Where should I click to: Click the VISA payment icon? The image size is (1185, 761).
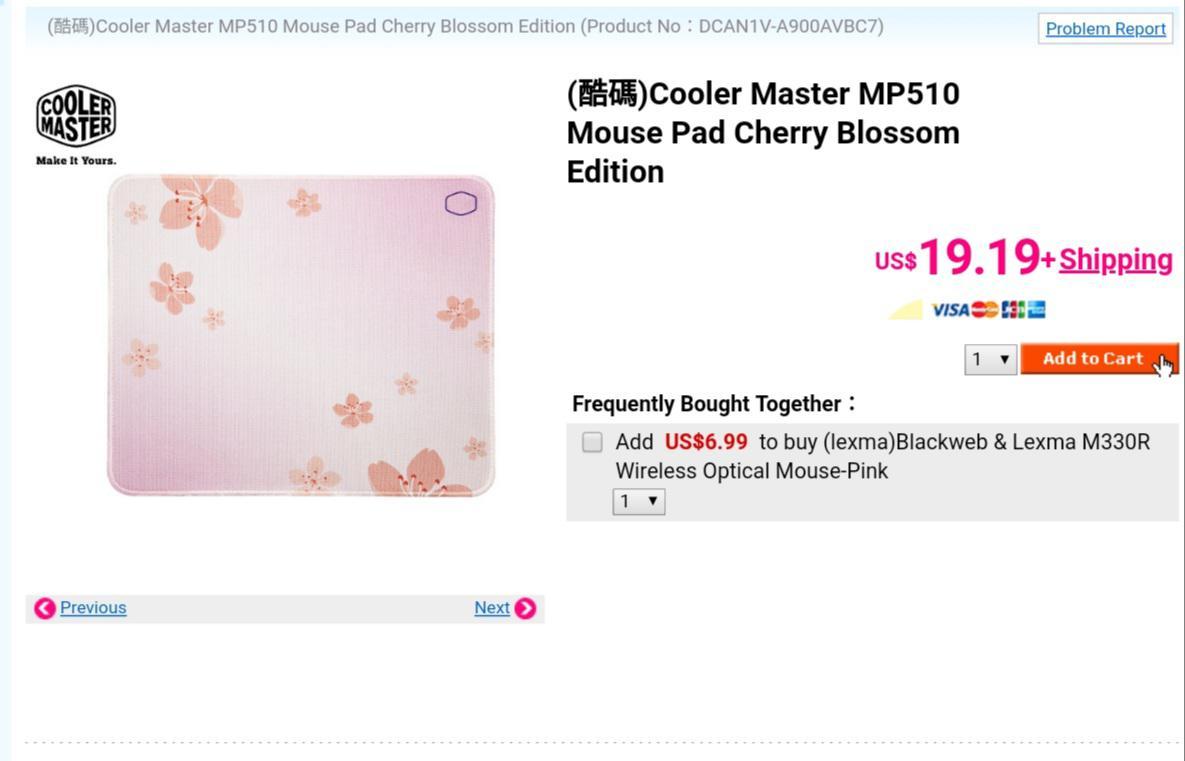[950, 309]
